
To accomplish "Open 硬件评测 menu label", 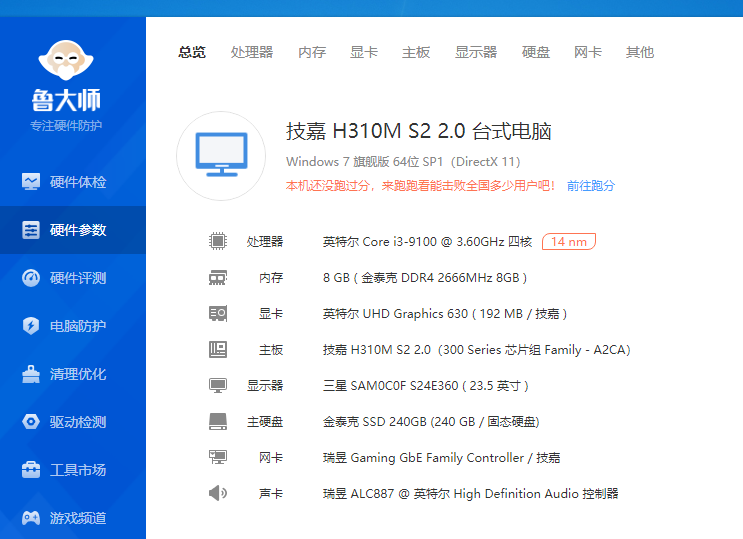I will tap(78, 278).
